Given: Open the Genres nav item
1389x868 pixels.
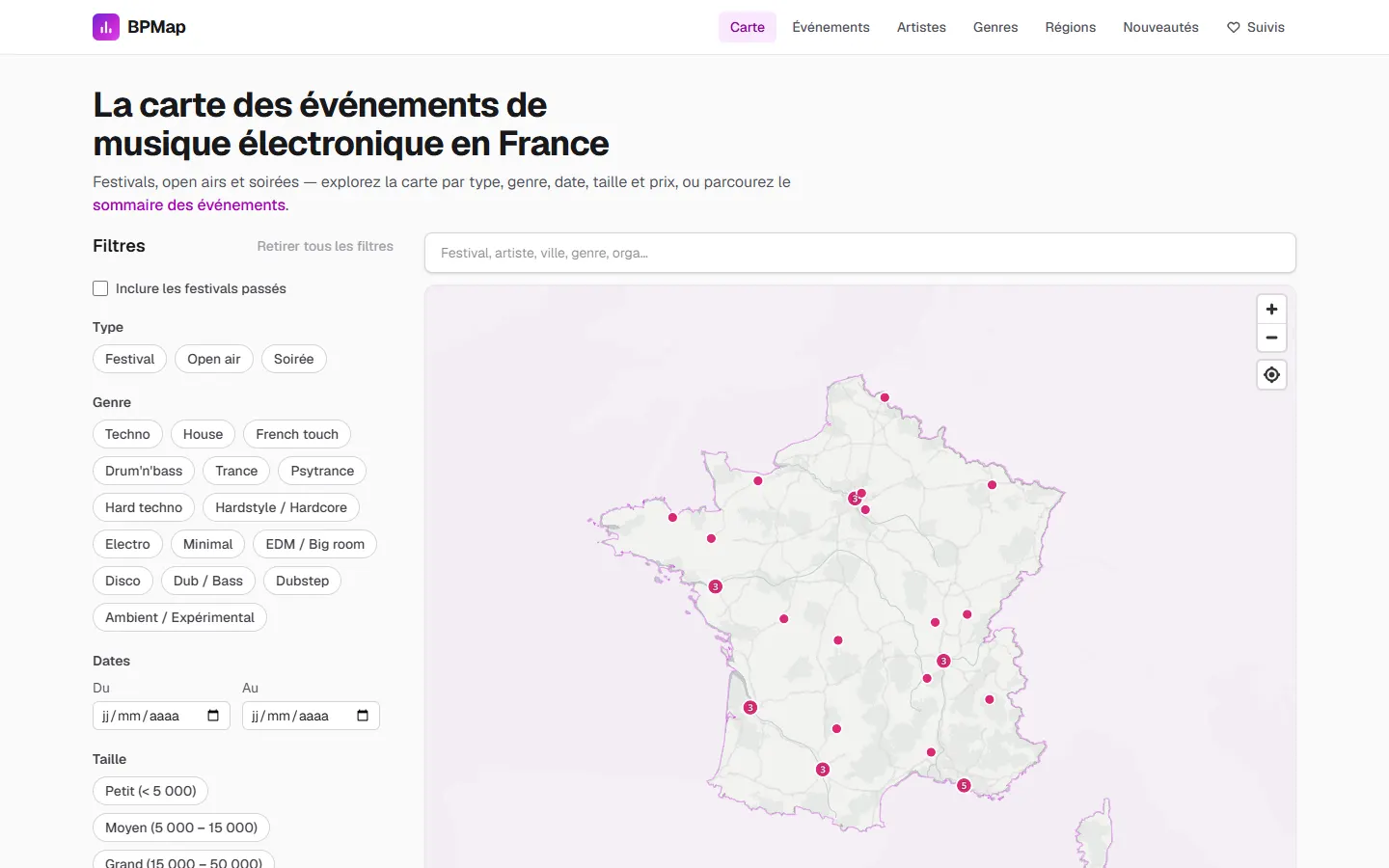Looking at the screenshot, I should (x=995, y=27).
